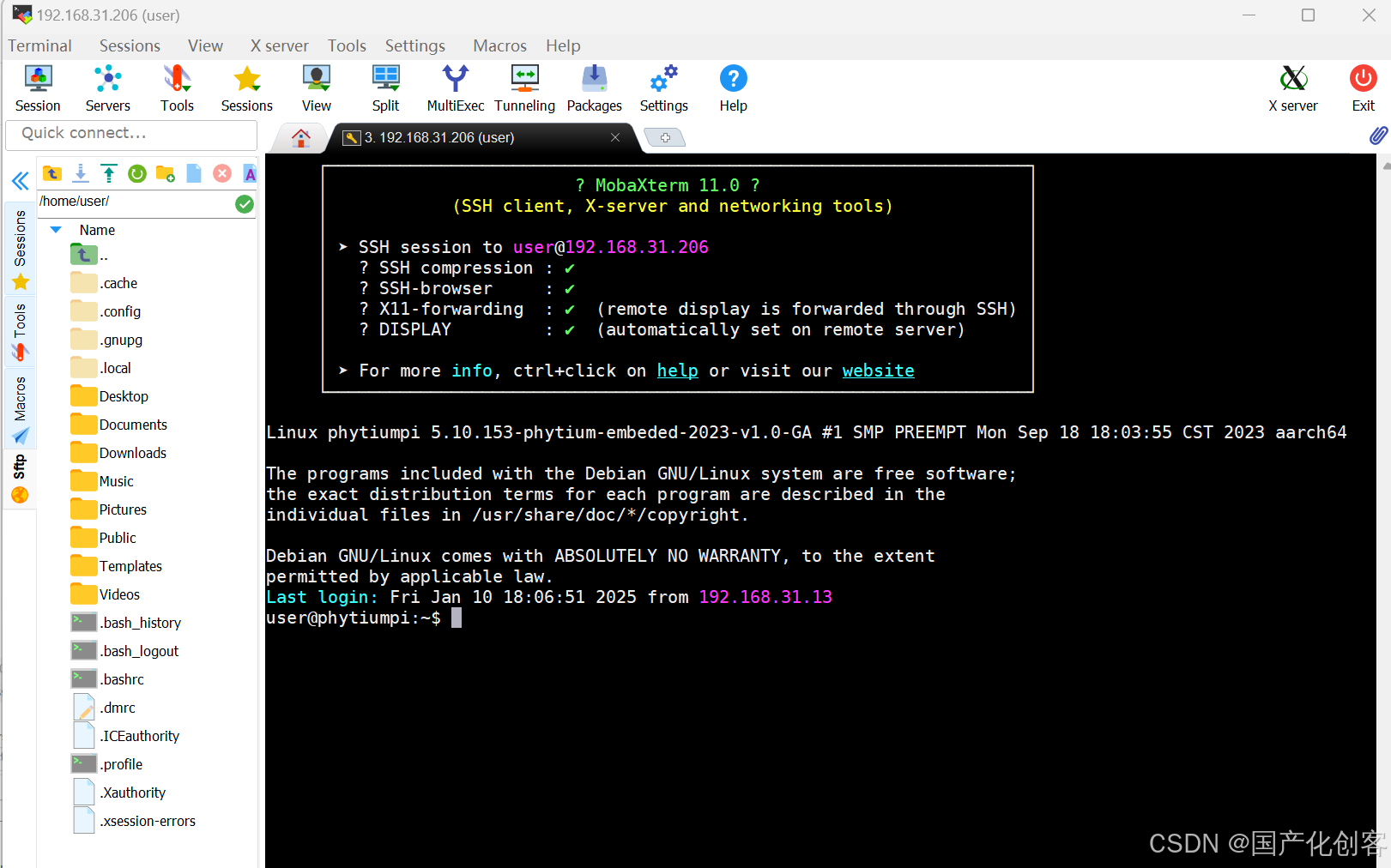
Task: Open the Servers toolbar icon
Action: pos(108,88)
